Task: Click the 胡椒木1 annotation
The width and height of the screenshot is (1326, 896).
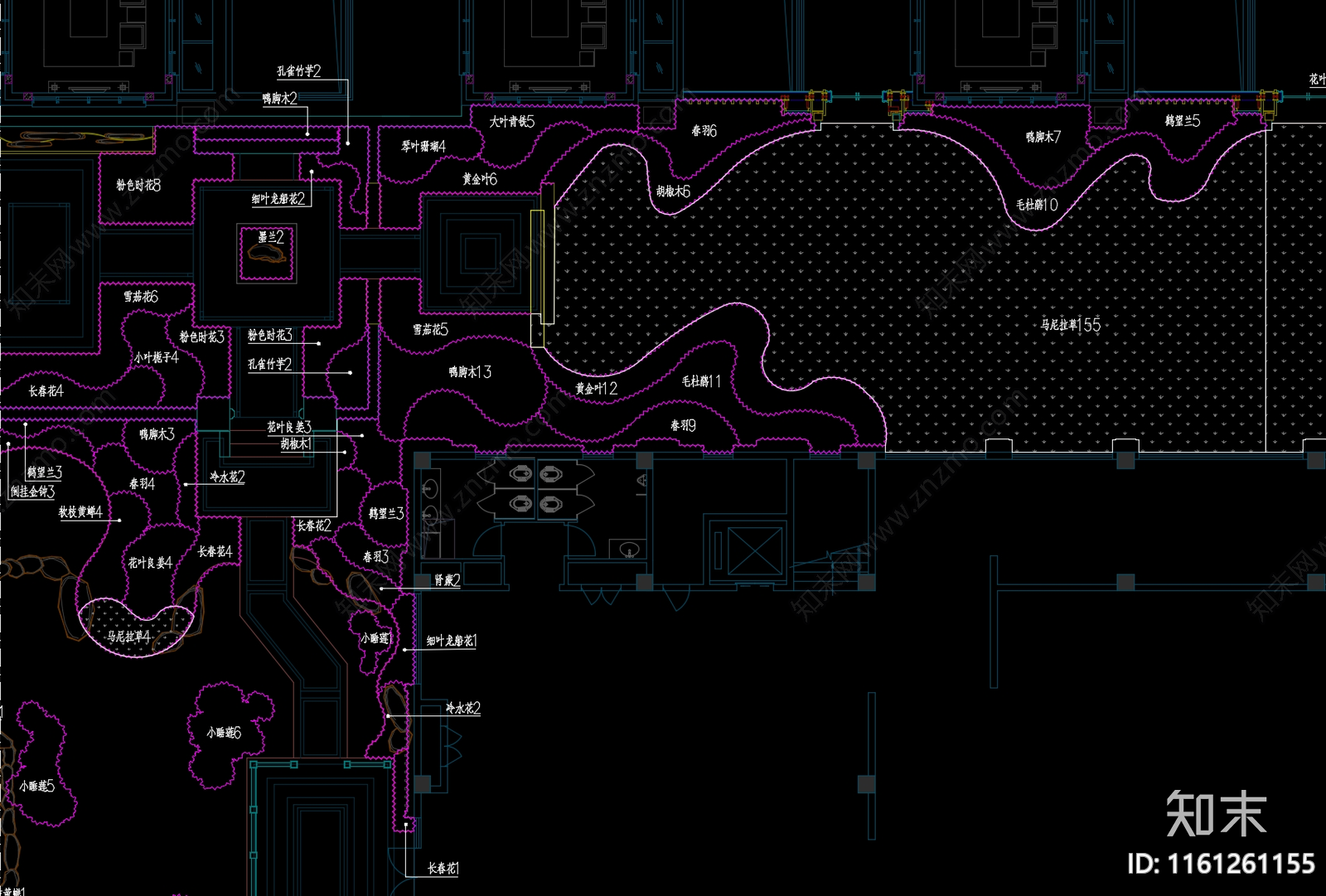Action: pos(295,444)
